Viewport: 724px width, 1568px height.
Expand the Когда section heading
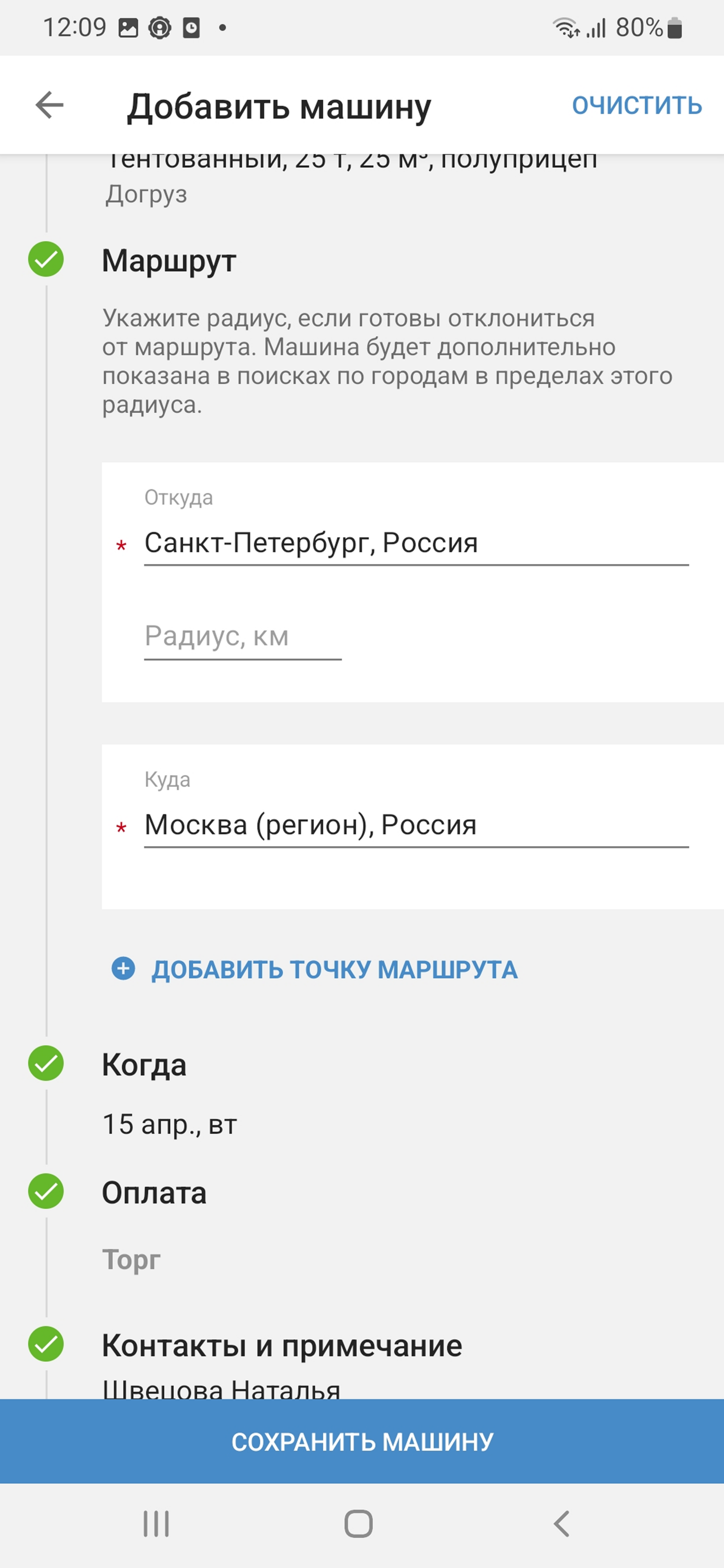pos(144,1064)
